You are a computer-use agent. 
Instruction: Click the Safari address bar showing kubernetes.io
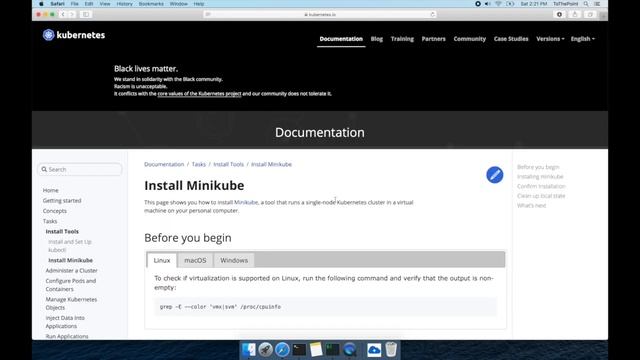[320, 14]
